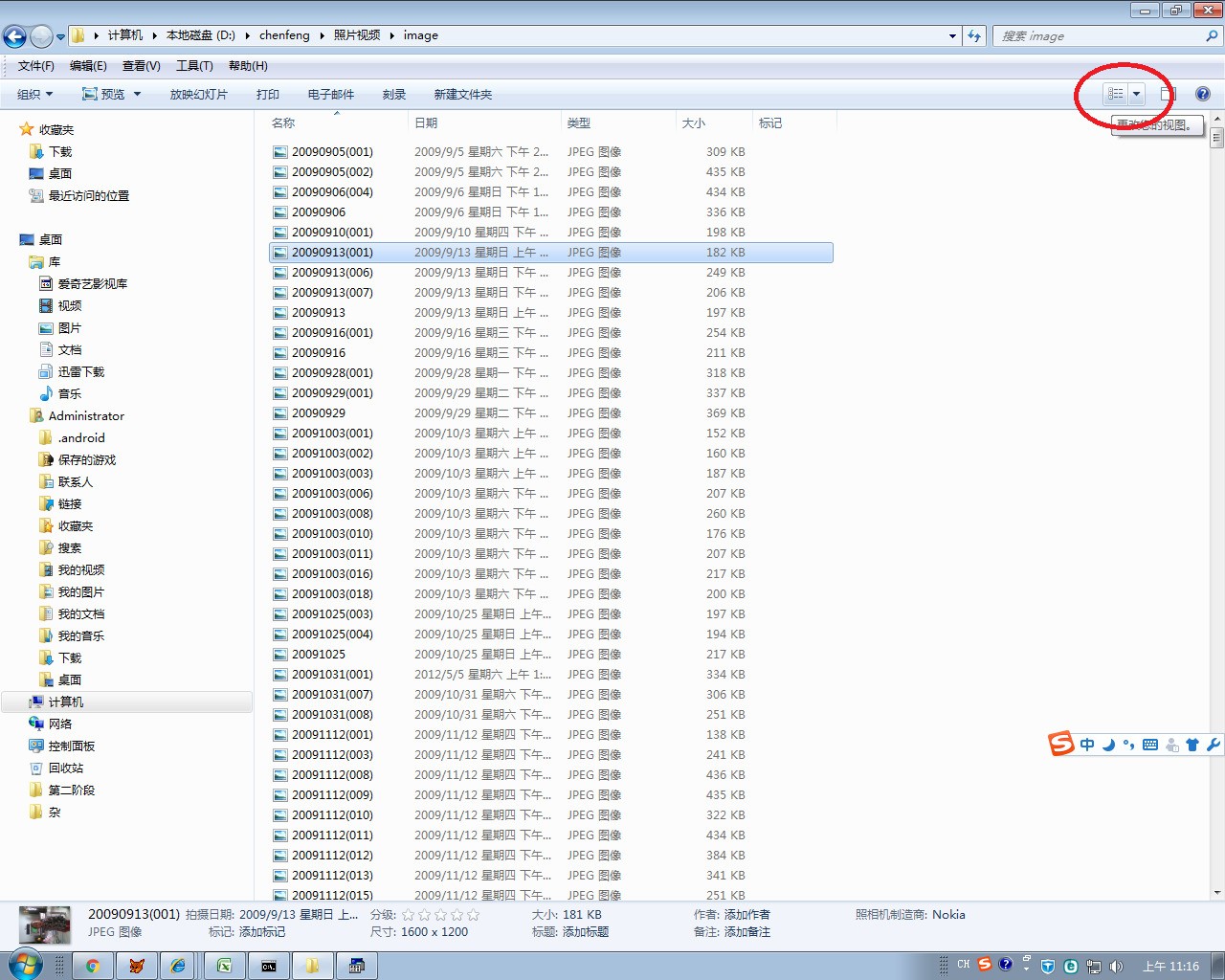Open the 组织 dropdown menu
1225x980 pixels.
point(35,94)
